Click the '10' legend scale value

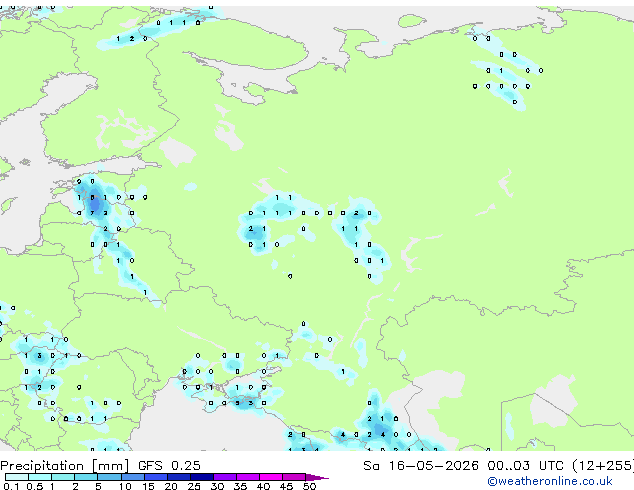125,486
